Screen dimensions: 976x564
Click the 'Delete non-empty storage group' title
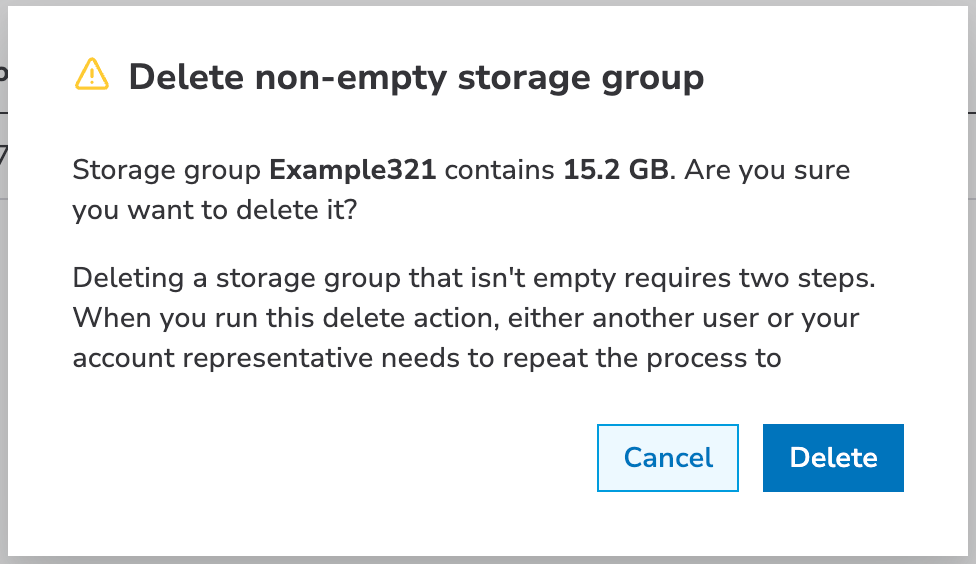416,77
